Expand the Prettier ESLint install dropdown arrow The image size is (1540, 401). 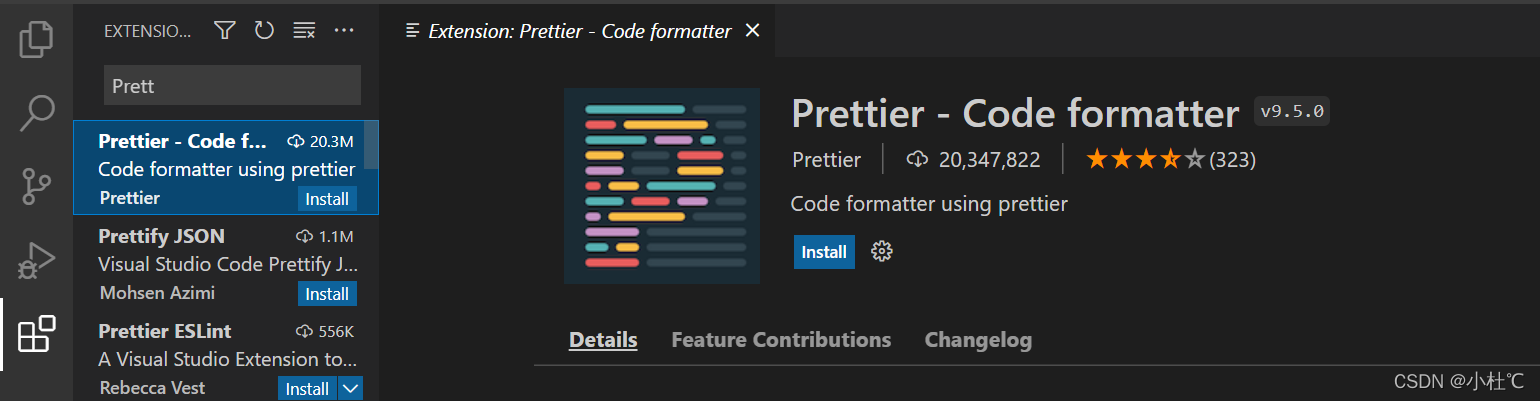[x=350, y=389]
